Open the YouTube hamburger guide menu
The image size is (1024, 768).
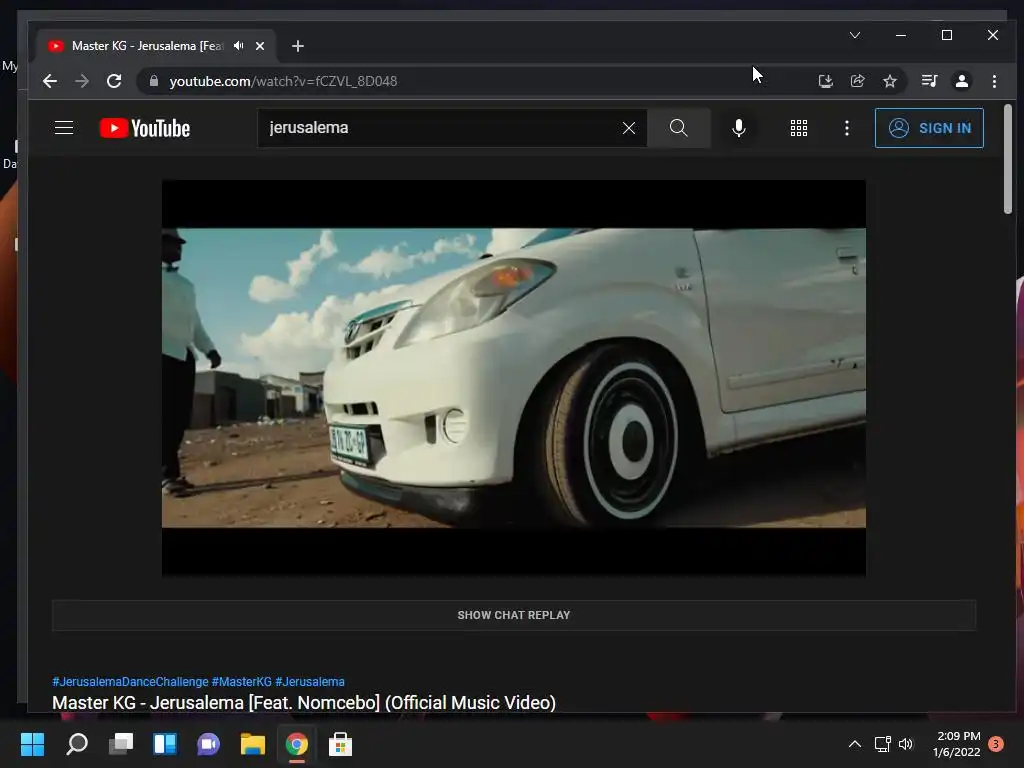[64, 128]
